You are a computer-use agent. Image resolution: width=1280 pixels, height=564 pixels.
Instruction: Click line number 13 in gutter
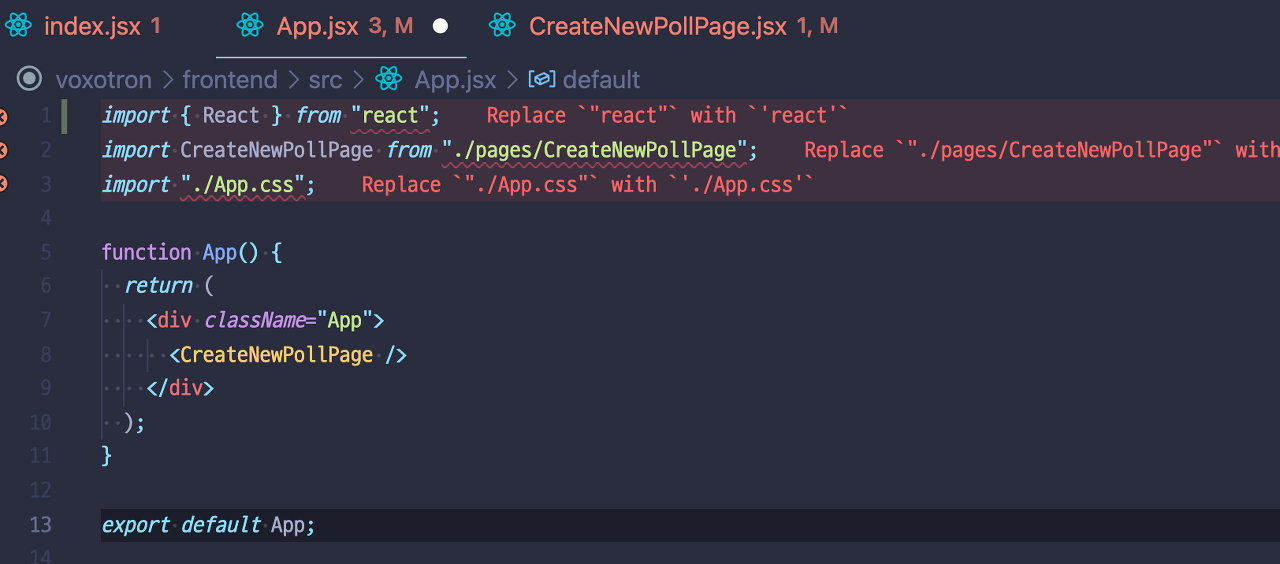(40, 525)
